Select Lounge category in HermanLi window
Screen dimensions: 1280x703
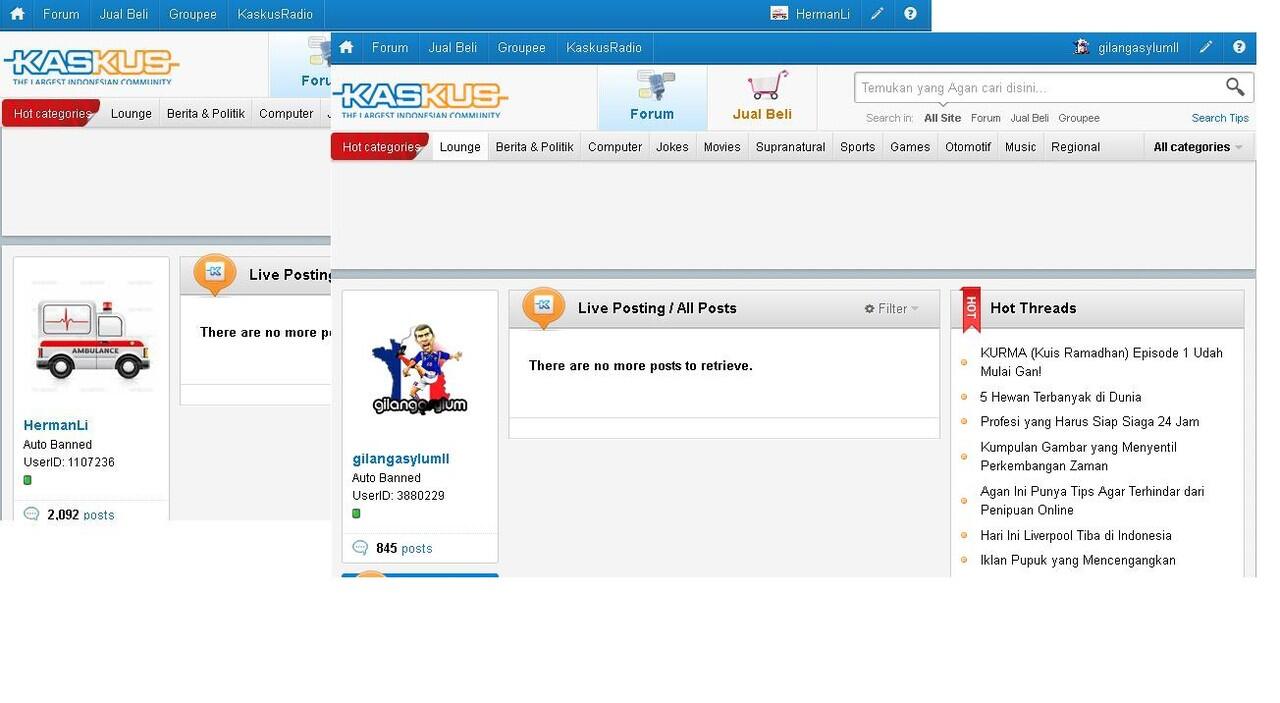coord(131,114)
